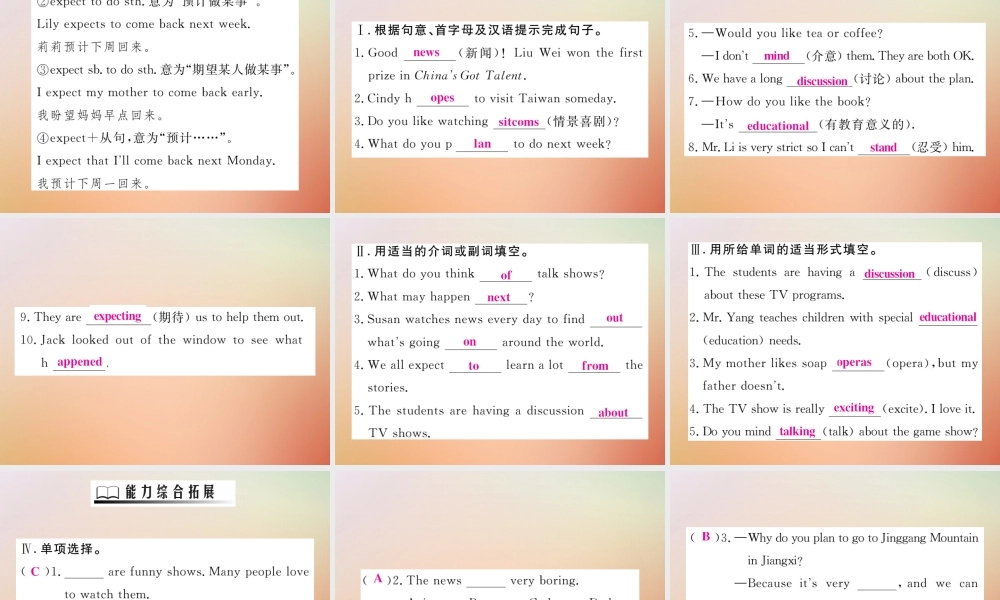The width and height of the screenshot is (1000, 600).
Task: Click the heading Ⅳ.单项选择
Action: pyautogui.click(x=62, y=549)
